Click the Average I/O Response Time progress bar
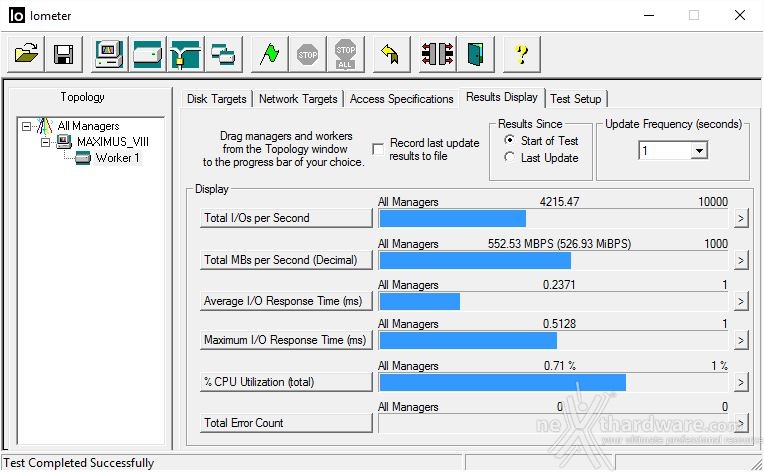The width and height of the screenshot is (764, 472). click(554, 302)
